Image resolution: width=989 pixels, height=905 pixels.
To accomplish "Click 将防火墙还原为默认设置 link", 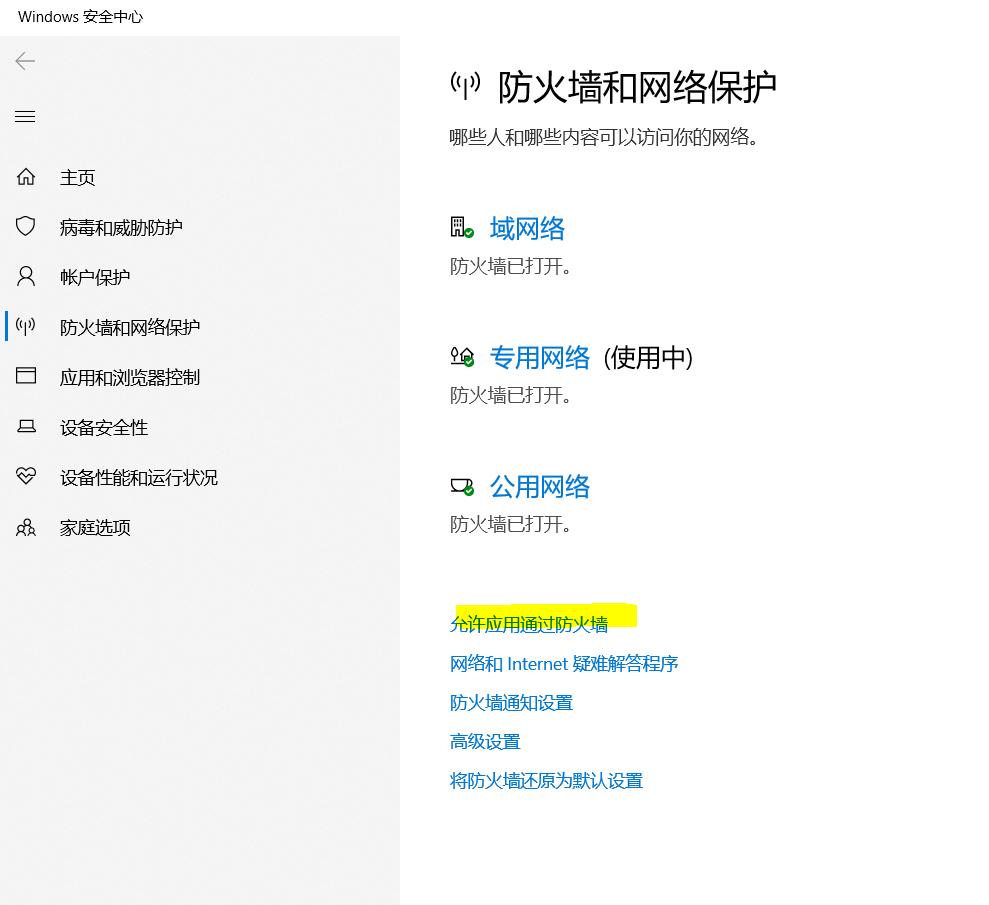I will [546, 781].
